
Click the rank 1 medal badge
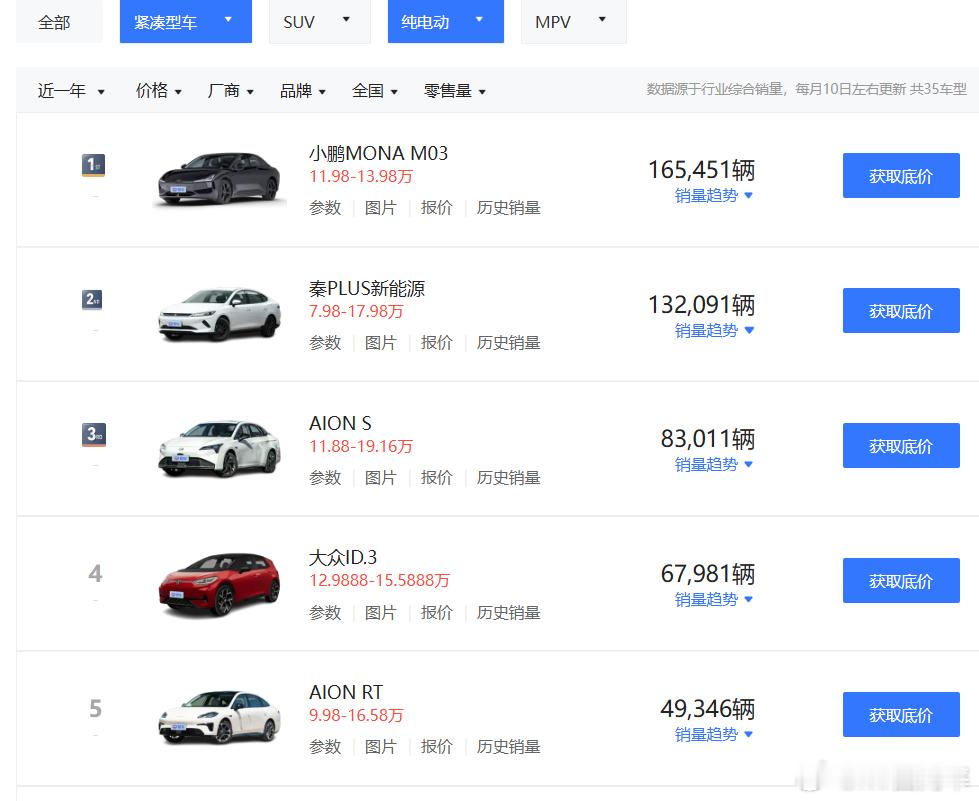coord(94,165)
